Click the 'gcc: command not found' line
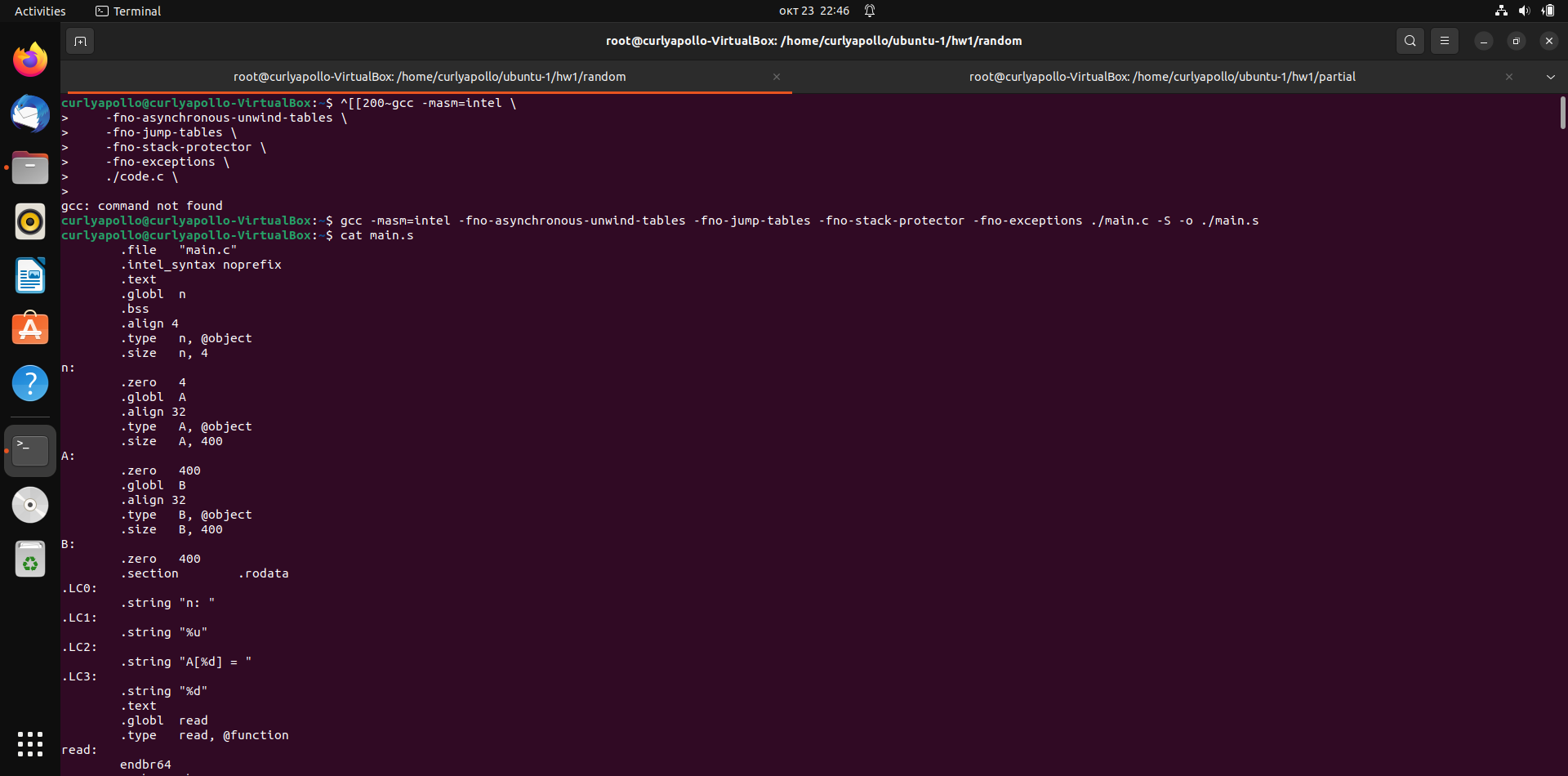 coord(142,206)
